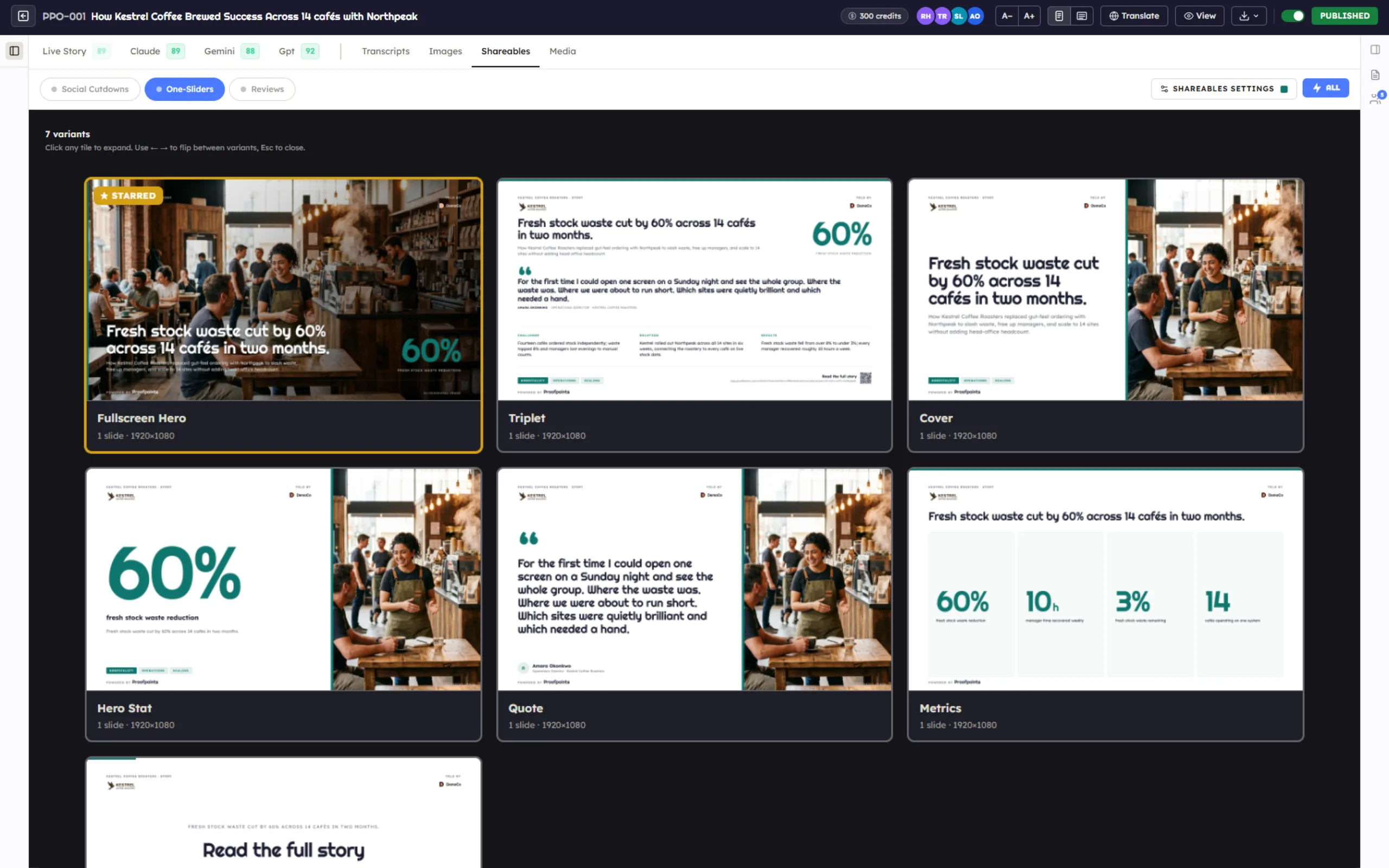Open the download dropdown menu
This screenshot has width=1389, height=868.
(1248, 16)
